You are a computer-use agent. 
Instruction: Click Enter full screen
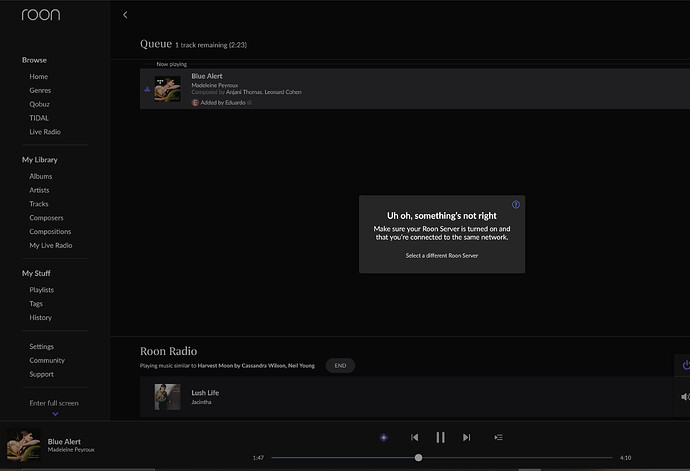(x=54, y=403)
